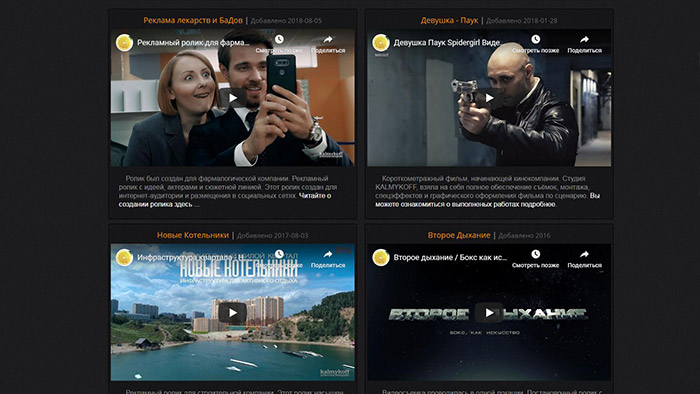The image size is (700, 394).
Task: Click Share arrow on Второе дыхание video
Action: click(584, 254)
